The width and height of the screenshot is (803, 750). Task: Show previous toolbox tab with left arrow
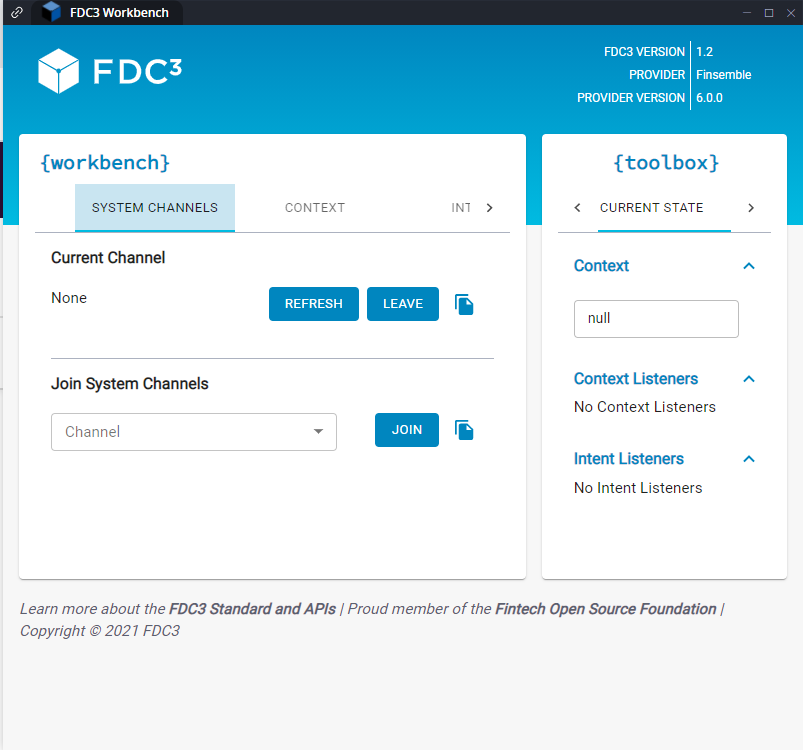pyautogui.click(x=578, y=207)
